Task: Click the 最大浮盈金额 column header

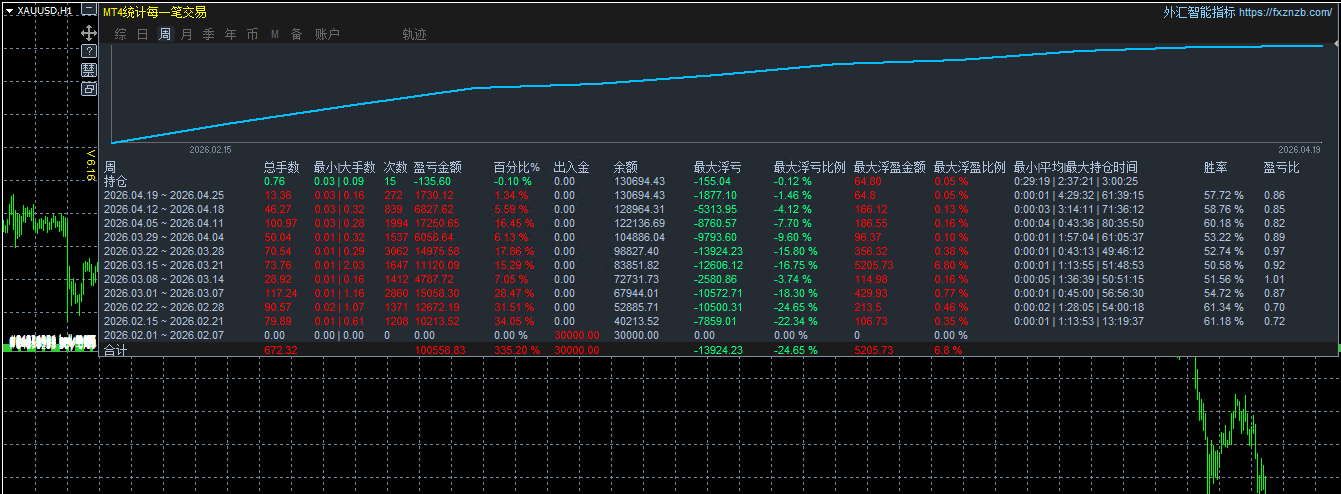Action: tap(890, 167)
